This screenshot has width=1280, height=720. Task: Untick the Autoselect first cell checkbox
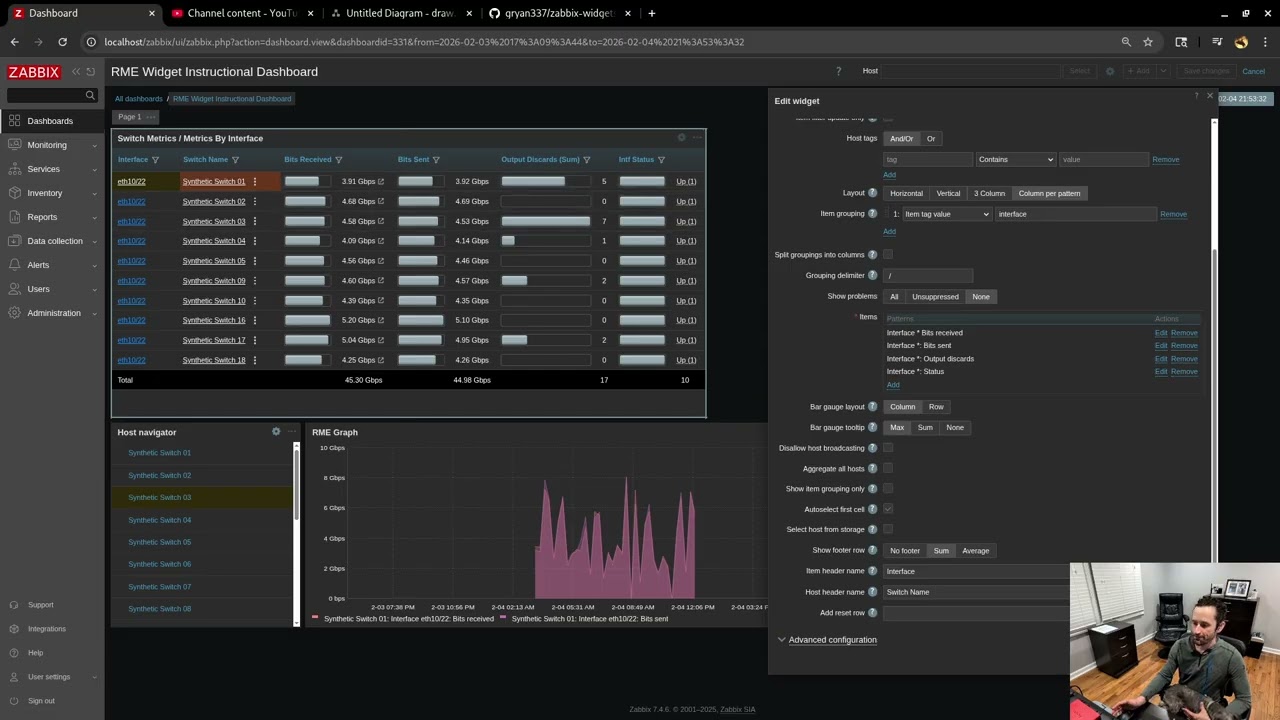[x=888, y=509]
